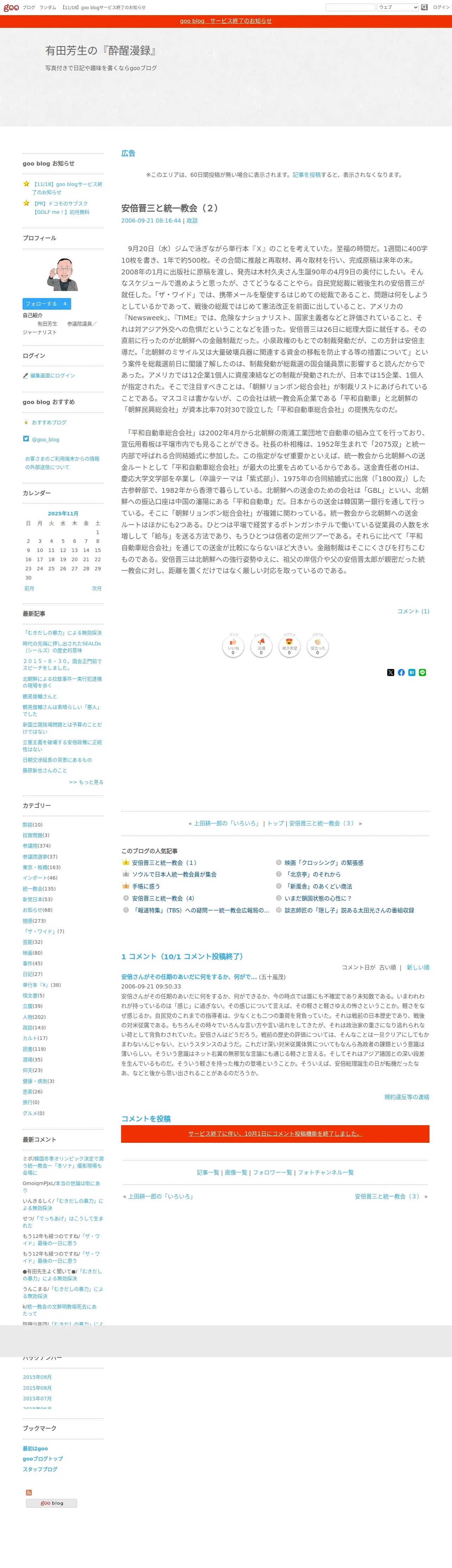Screen dimensions: 452x1568
Task: Open popular article 映画「クロッシング」の緊張感
Action: (324, 862)
